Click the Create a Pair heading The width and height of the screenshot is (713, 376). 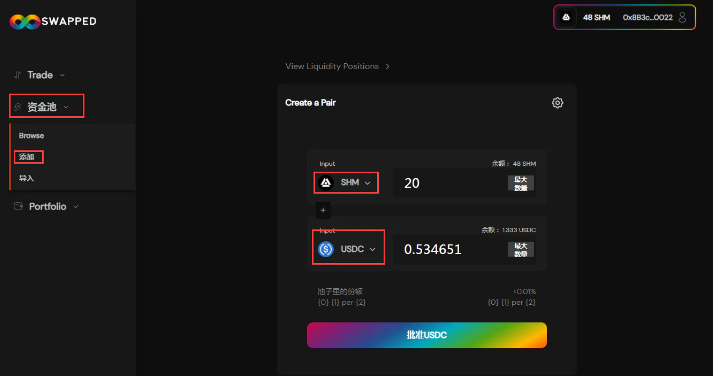[x=310, y=103]
